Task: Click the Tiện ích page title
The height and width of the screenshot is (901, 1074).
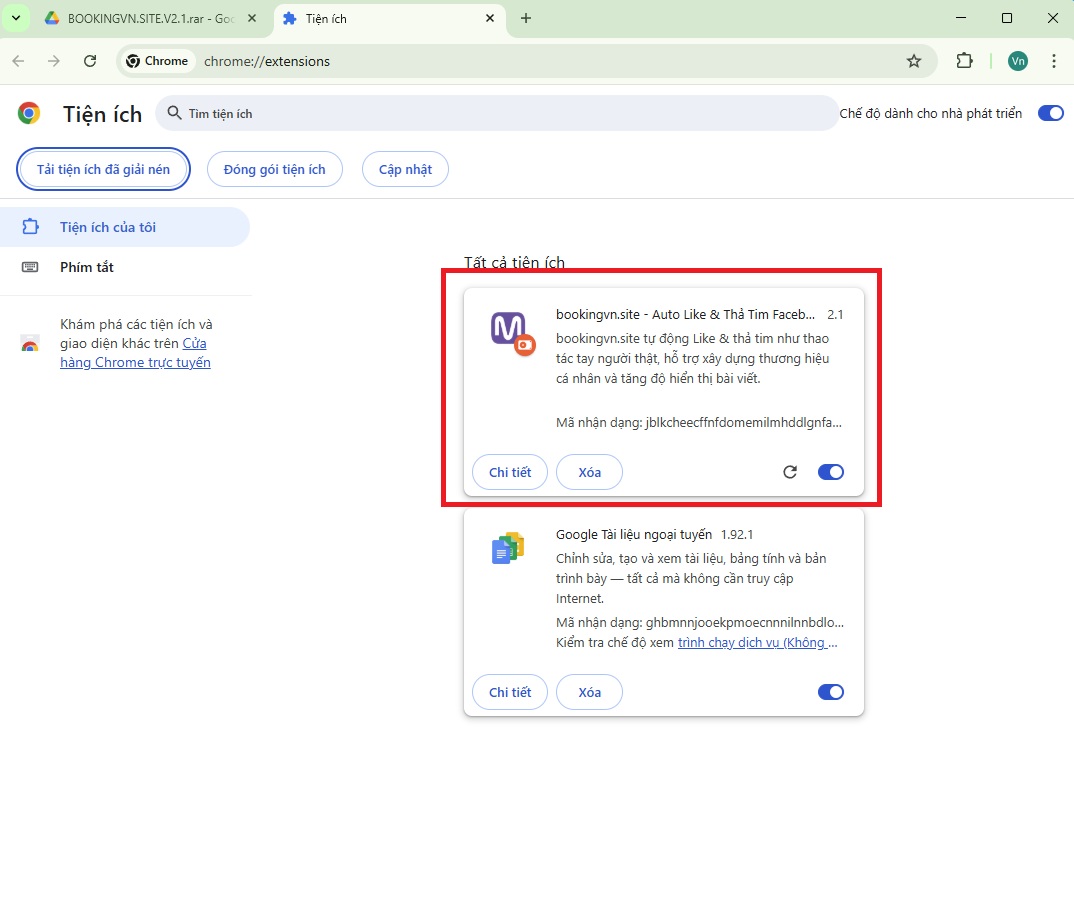Action: coord(103,114)
